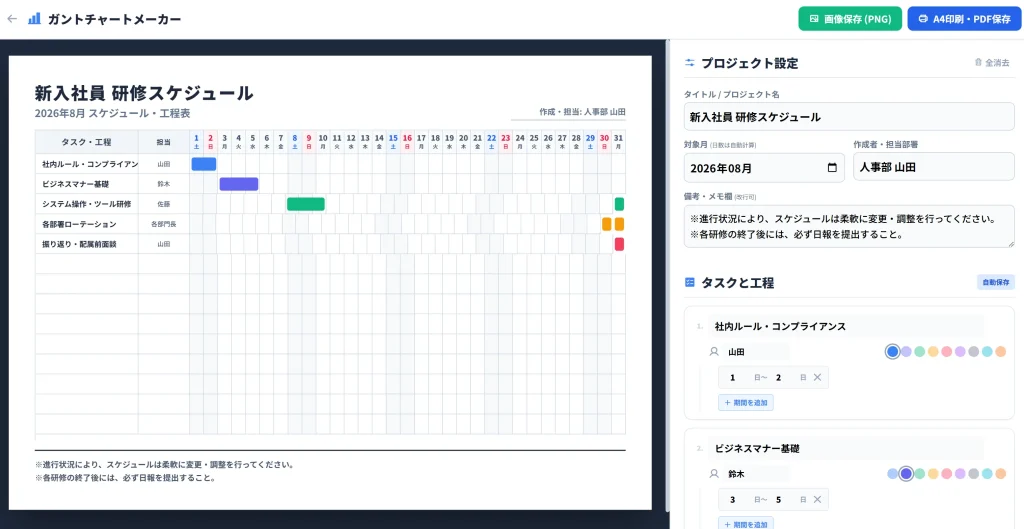Click 画像保存 (PNG) button
The height and width of the screenshot is (529, 1024).
click(x=850, y=19)
